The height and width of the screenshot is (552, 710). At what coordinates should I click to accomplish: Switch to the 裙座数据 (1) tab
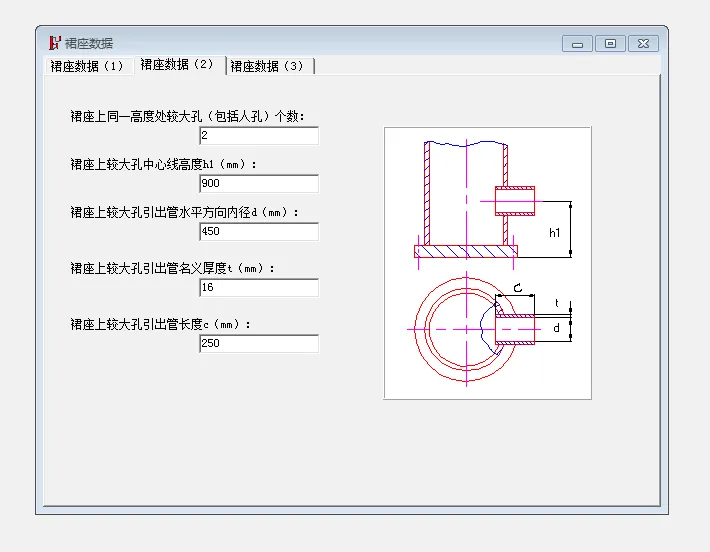(89, 66)
